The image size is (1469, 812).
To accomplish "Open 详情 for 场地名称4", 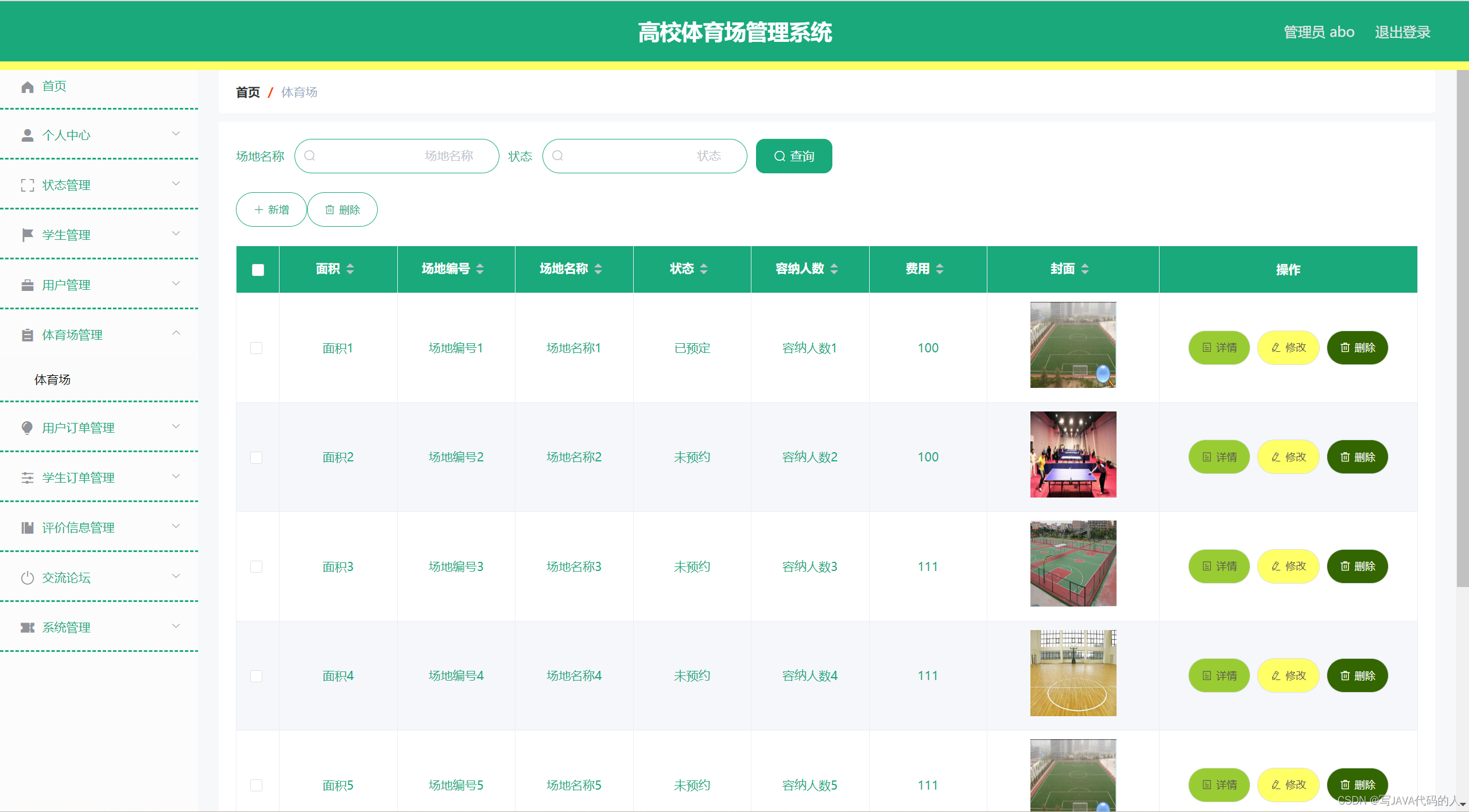I will click(1219, 676).
